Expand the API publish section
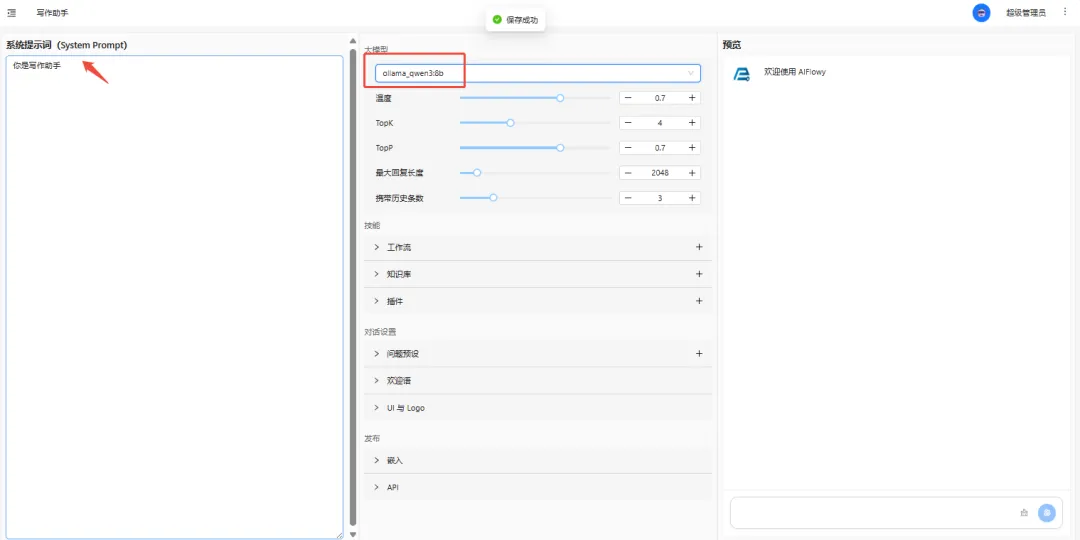Screen dimensions: 1080x540 (392, 487)
